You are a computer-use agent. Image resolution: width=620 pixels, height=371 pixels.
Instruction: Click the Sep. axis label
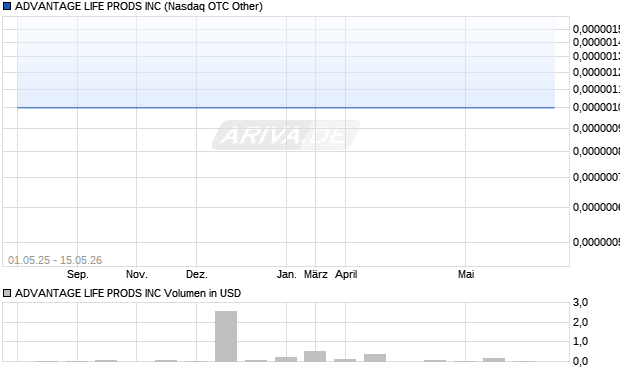click(78, 274)
